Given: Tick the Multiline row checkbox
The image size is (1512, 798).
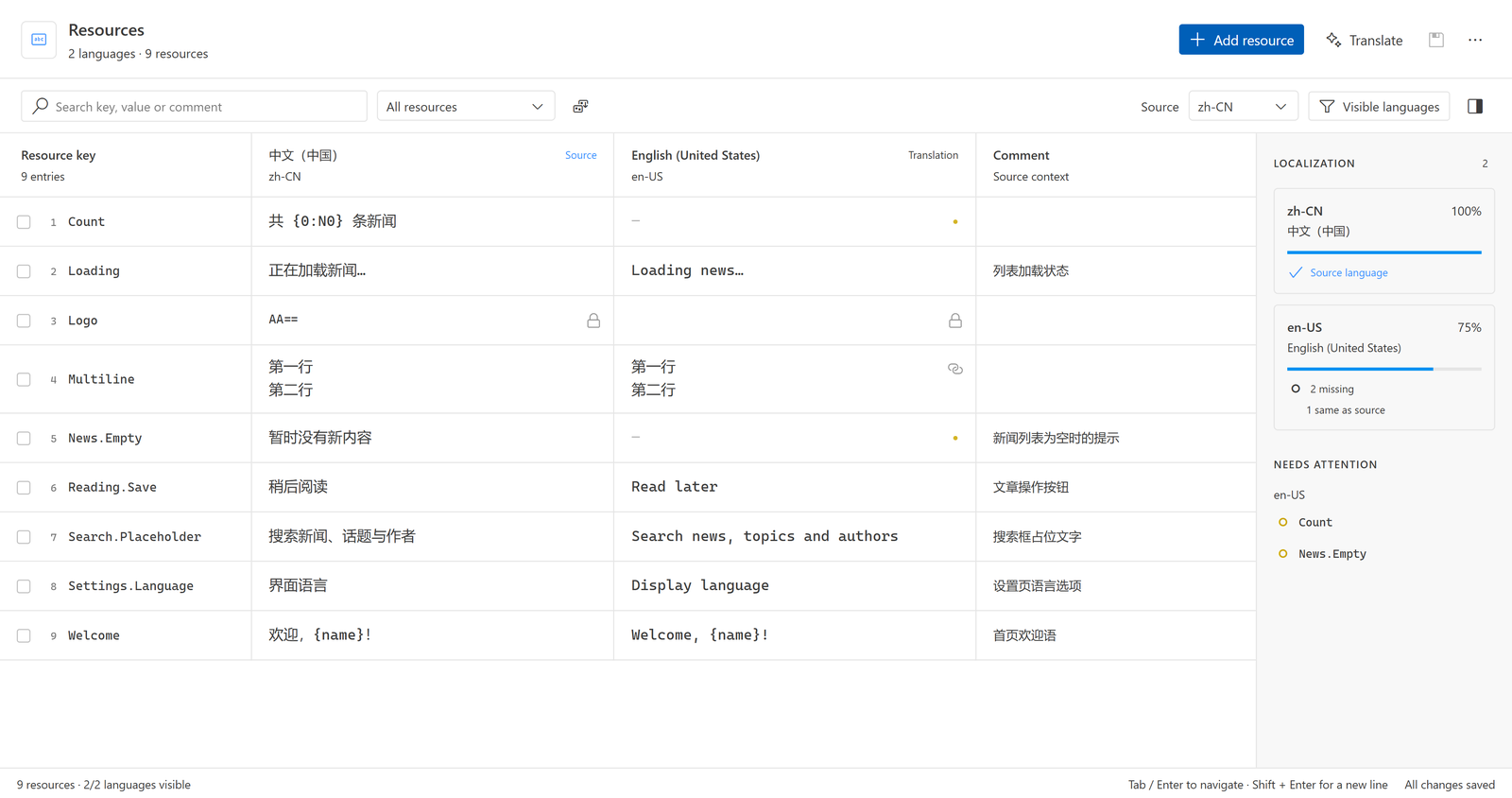Looking at the screenshot, I should (x=24, y=379).
